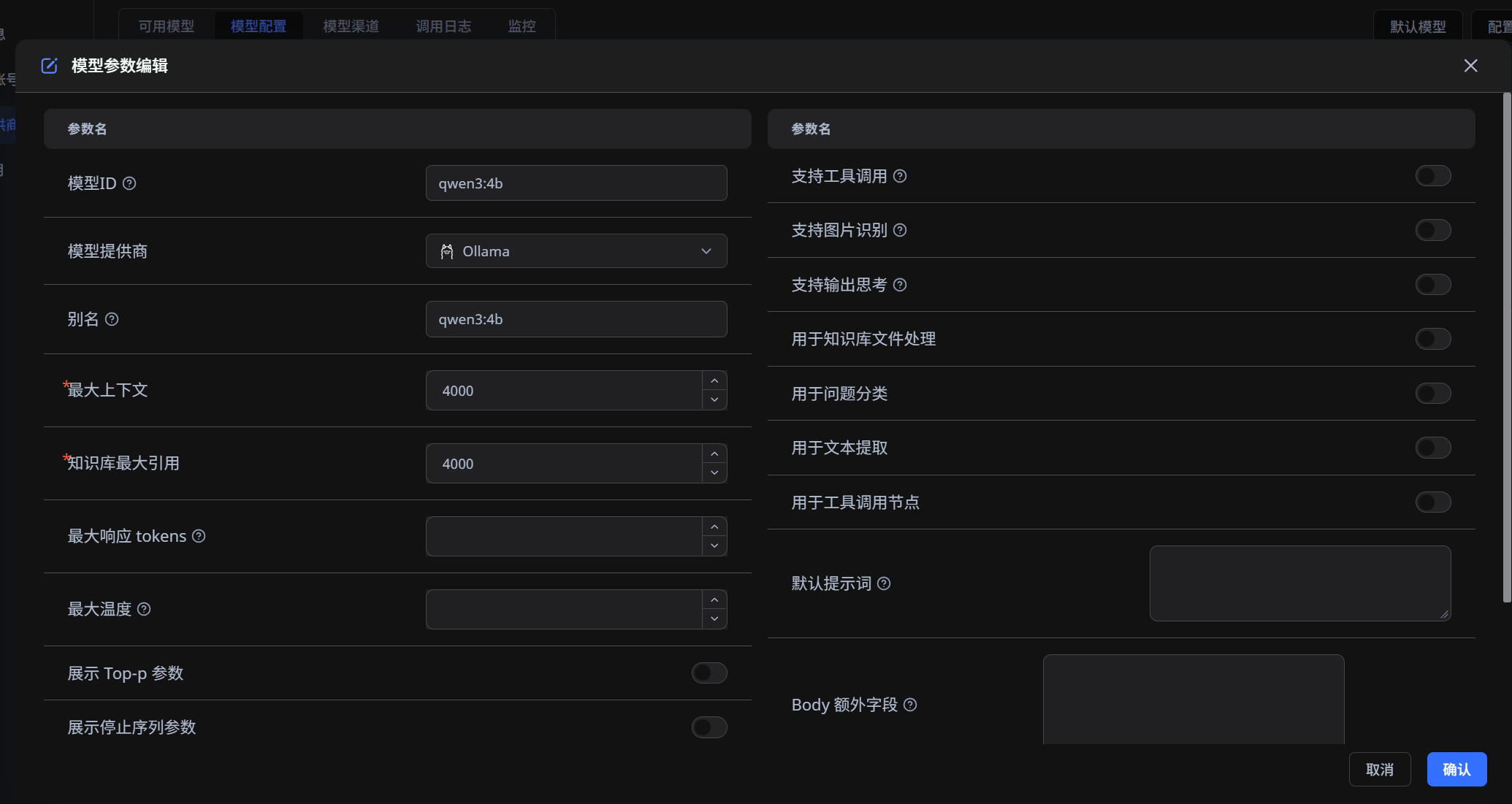Viewport: 1512px width, 804px height.
Task: Toggle 展示 Top-p 参数 on
Action: click(x=709, y=673)
